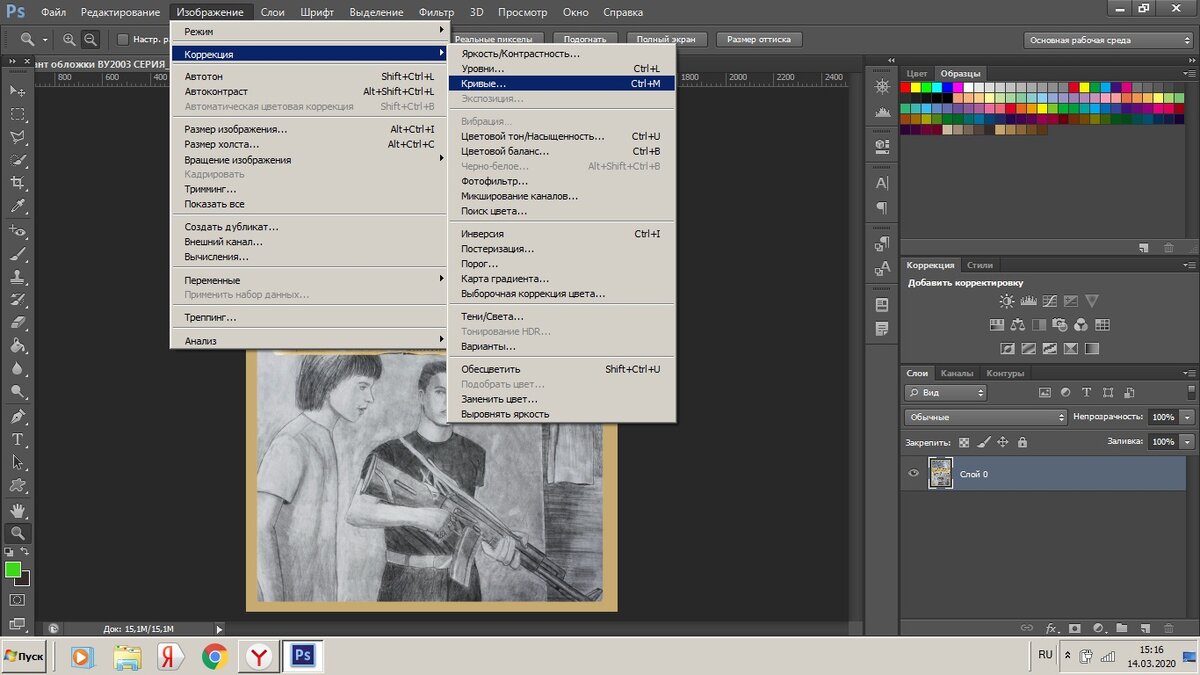Expand the Непрозрачность opacity dropdown arrow
This screenshot has width=1200, height=675.
click(1187, 417)
